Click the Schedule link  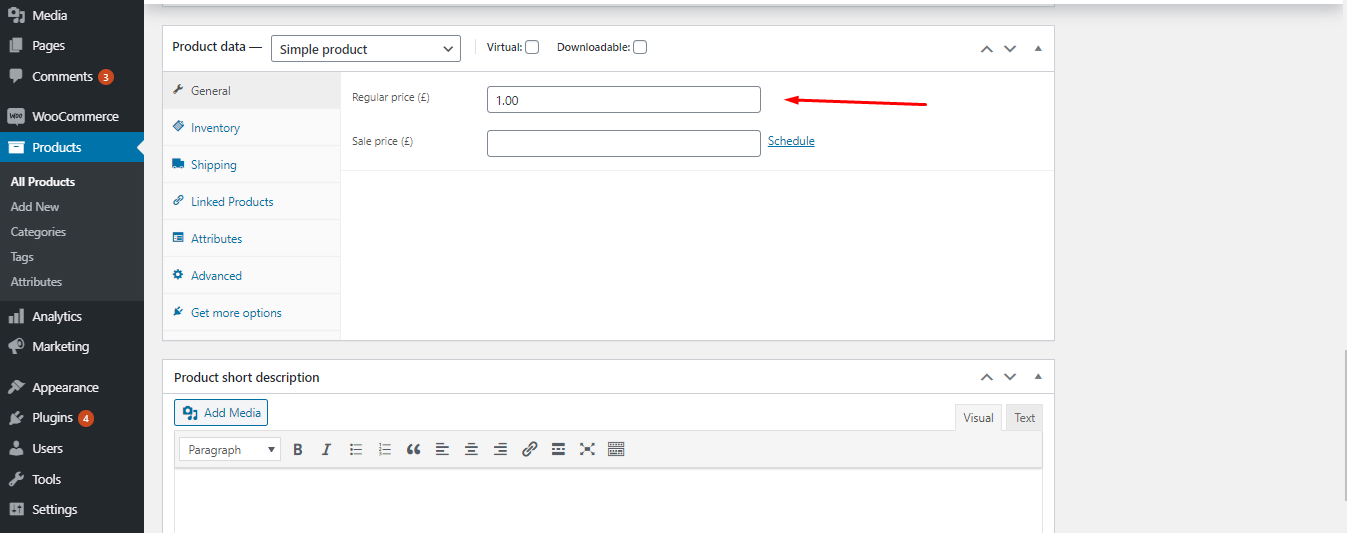click(x=791, y=141)
